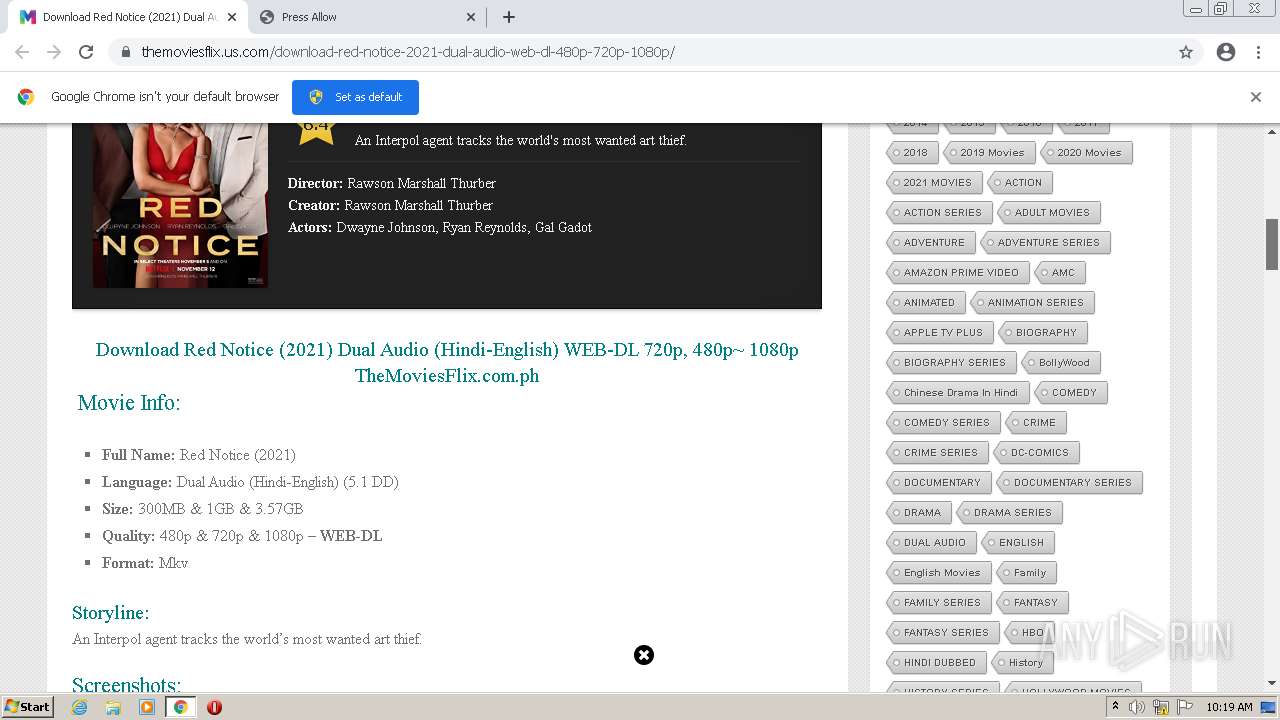Open the ENGLISH tag
1280x720 pixels.
[x=1018, y=543]
